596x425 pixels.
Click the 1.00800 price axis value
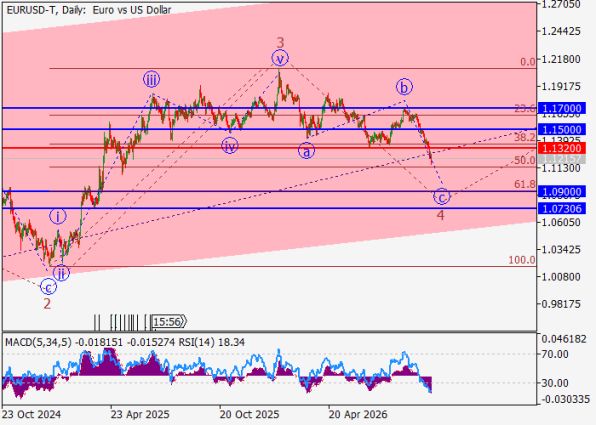tap(561, 277)
